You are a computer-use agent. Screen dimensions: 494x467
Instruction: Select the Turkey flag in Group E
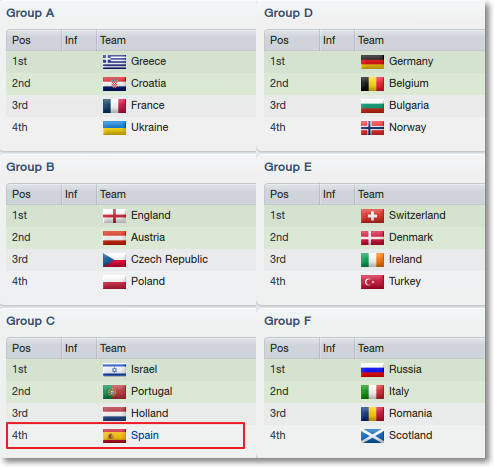[372, 282]
